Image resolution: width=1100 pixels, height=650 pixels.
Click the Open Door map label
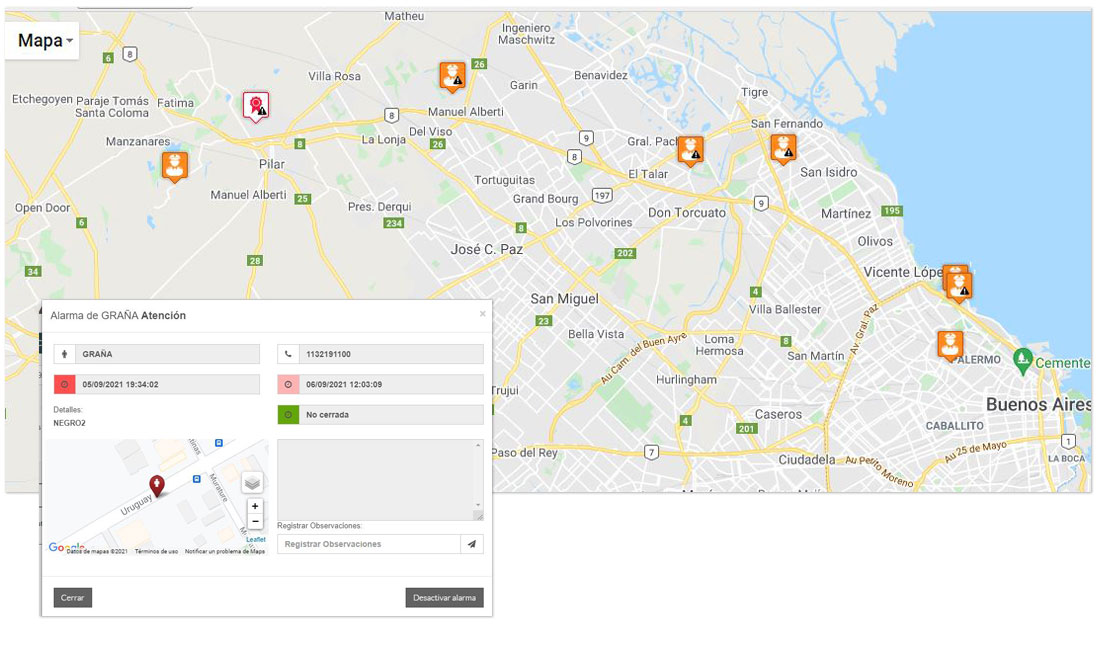(x=43, y=208)
